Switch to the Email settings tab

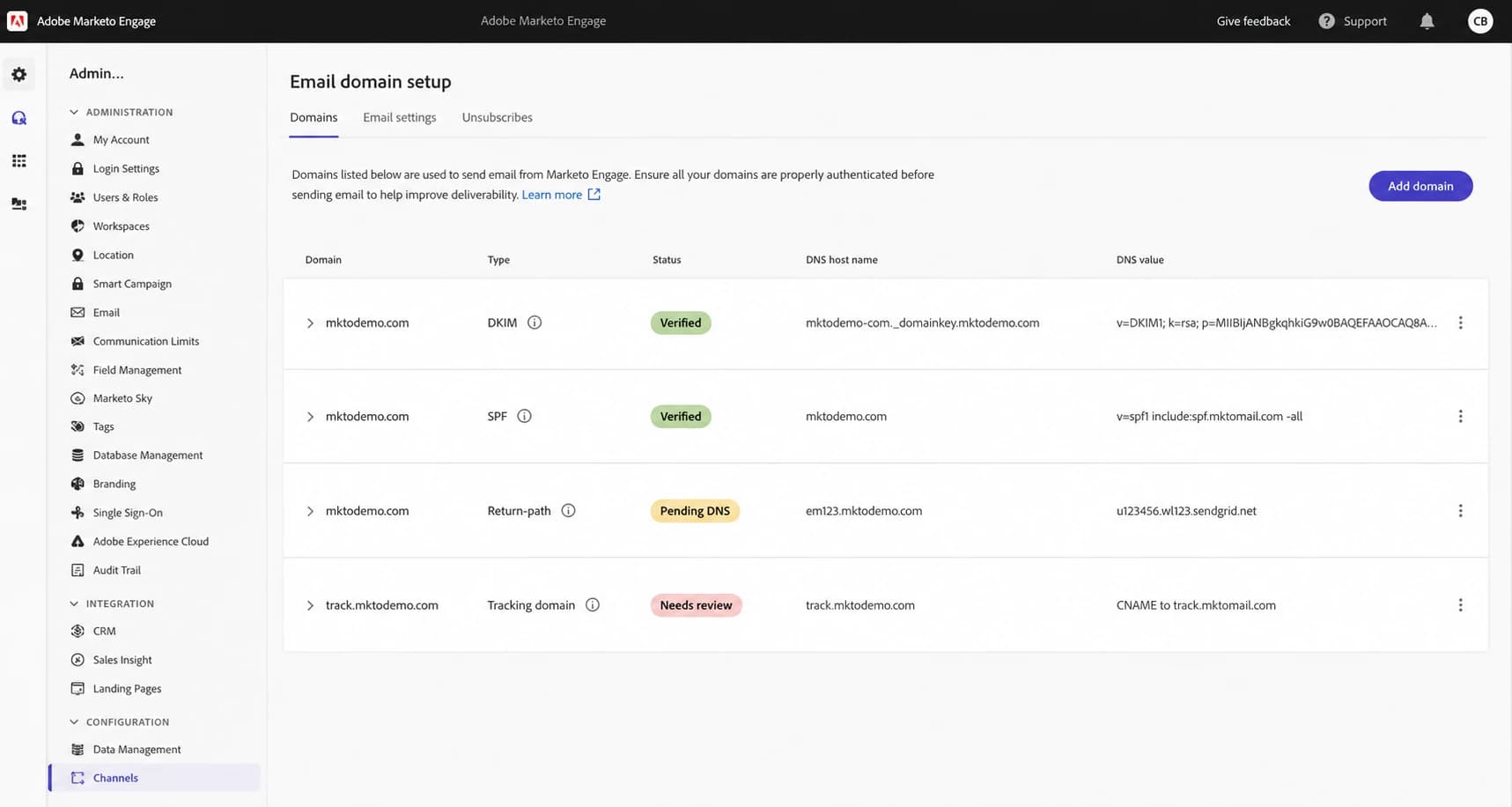[399, 117]
